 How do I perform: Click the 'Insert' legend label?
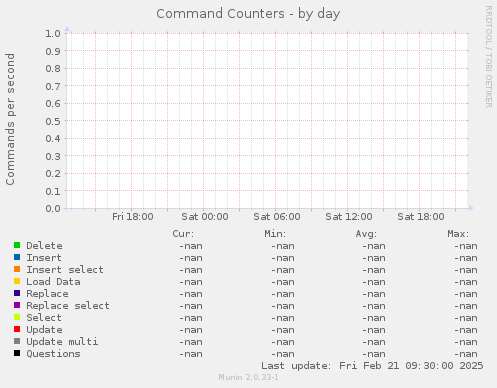pos(44,258)
